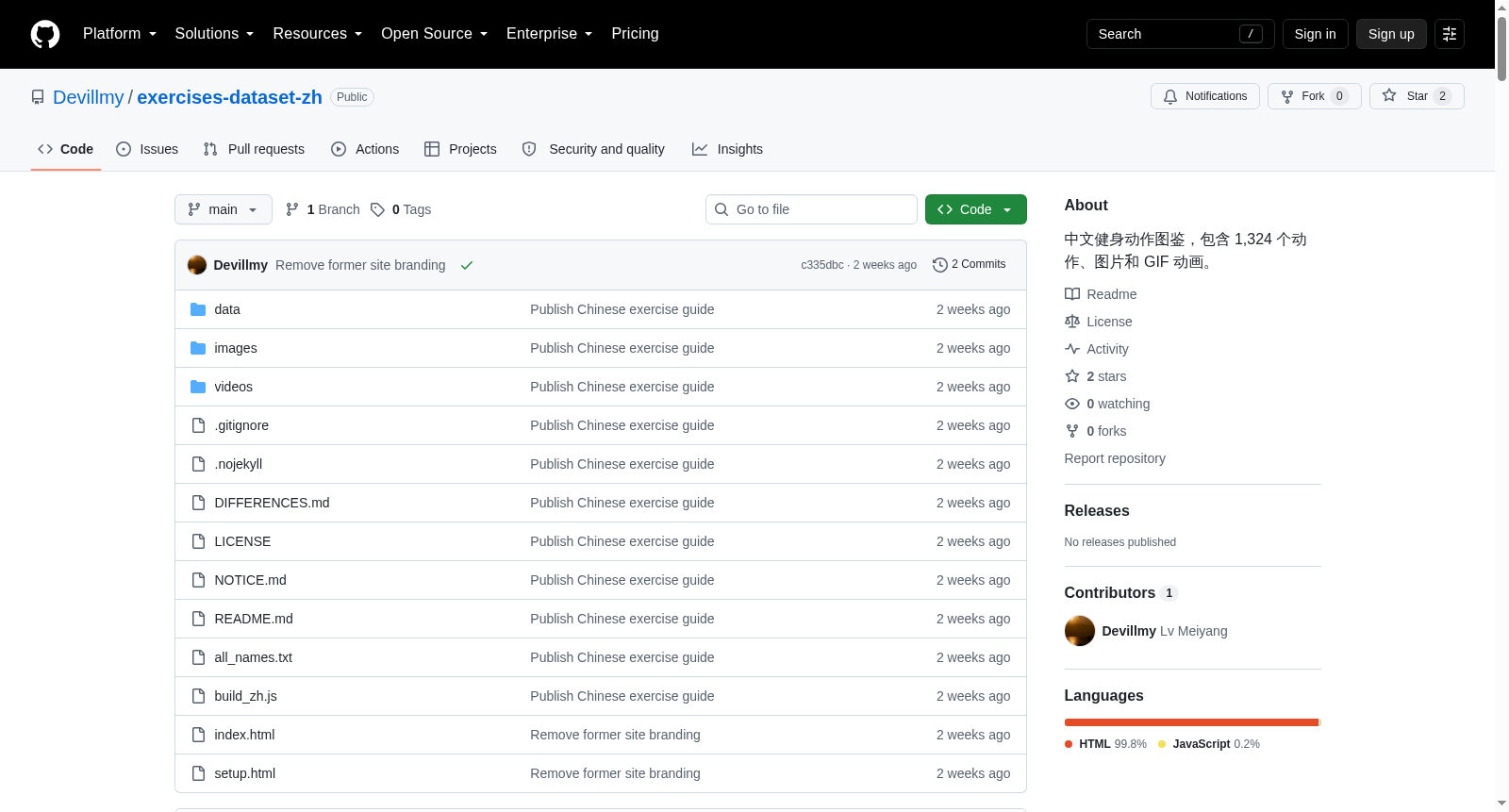Click the Sign in button
This screenshot has width=1509, height=812.
(x=1316, y=34)
